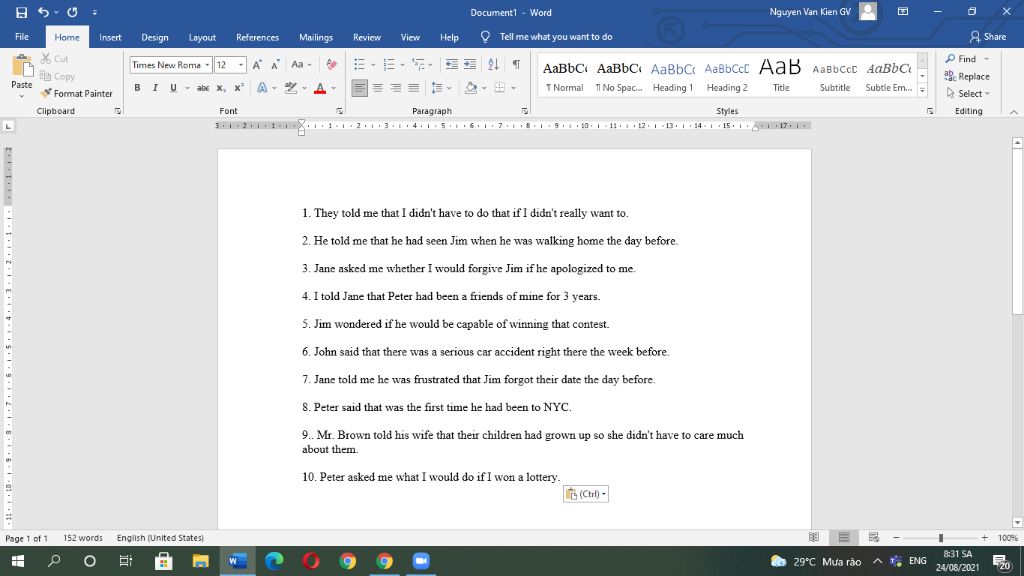Screen dimensions: 1024x576
Task: Open font name dropdown Times New Roman
Action: [207, 65]
